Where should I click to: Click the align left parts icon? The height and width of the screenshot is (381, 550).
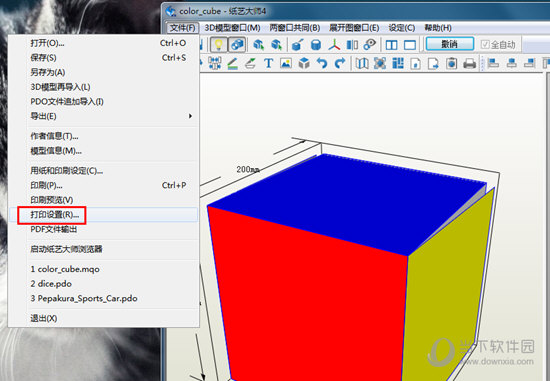click(494, 64)
